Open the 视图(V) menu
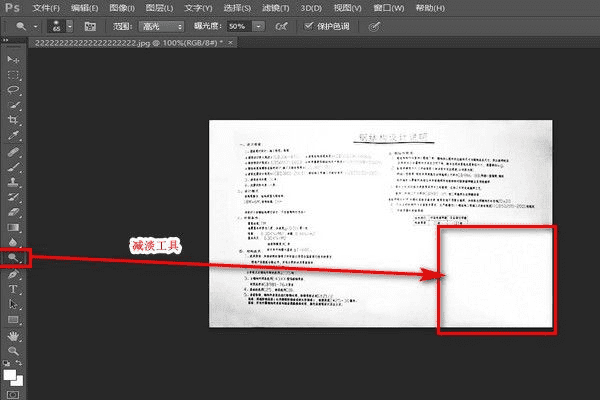The width and height of the screenshot is (600, 400). pos(347,8)
